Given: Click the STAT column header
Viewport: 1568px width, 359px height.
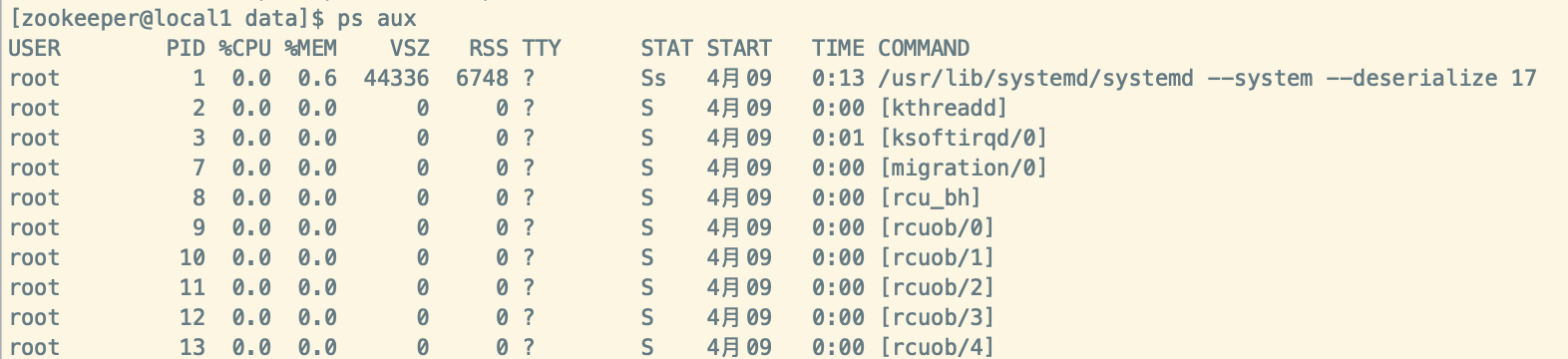Looking at the screenshot, I should click(666, 48).
